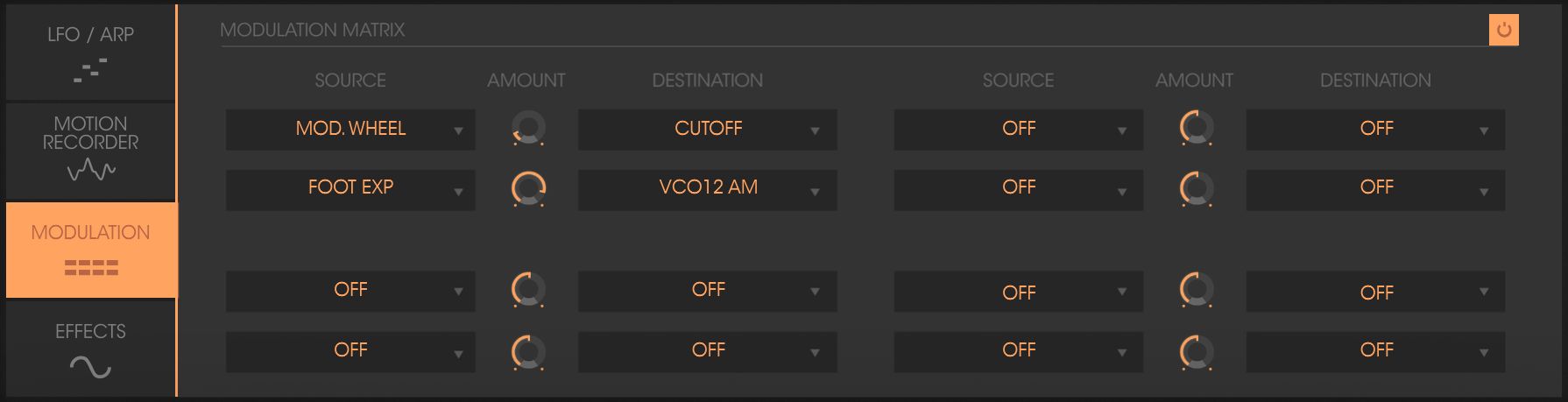Open the bottom-right OFF destination dropdown

pyautogui.click(x=1375, y=351)
